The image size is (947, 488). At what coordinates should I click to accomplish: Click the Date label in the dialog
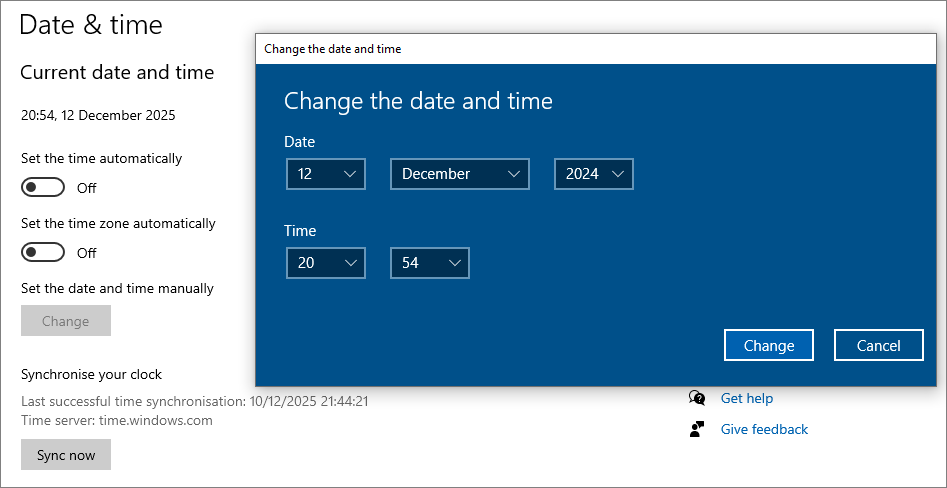(300, 142)
